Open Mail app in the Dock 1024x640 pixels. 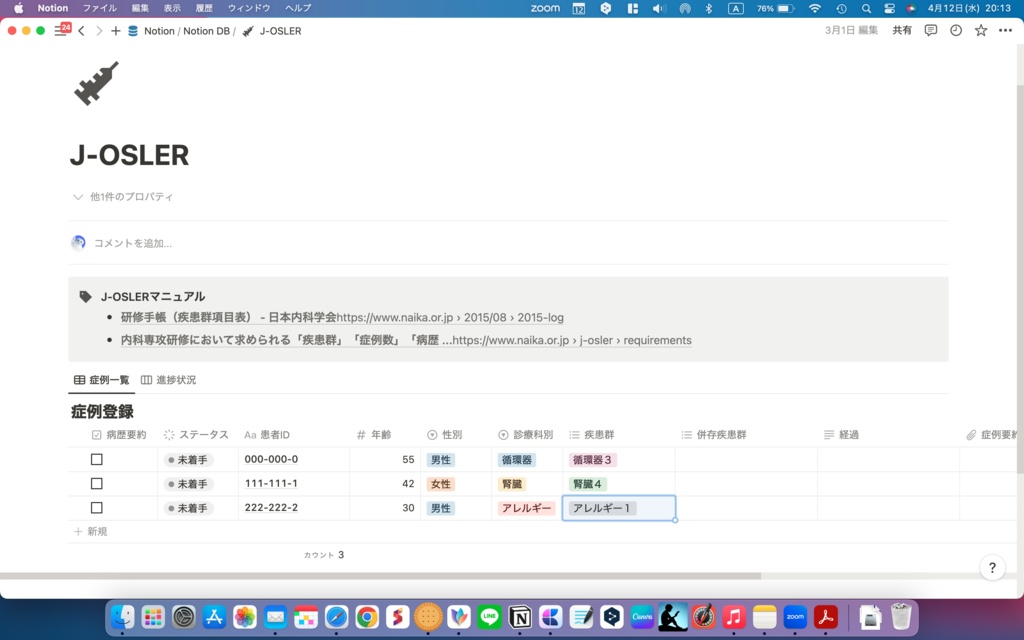click(x=276, y=616)
